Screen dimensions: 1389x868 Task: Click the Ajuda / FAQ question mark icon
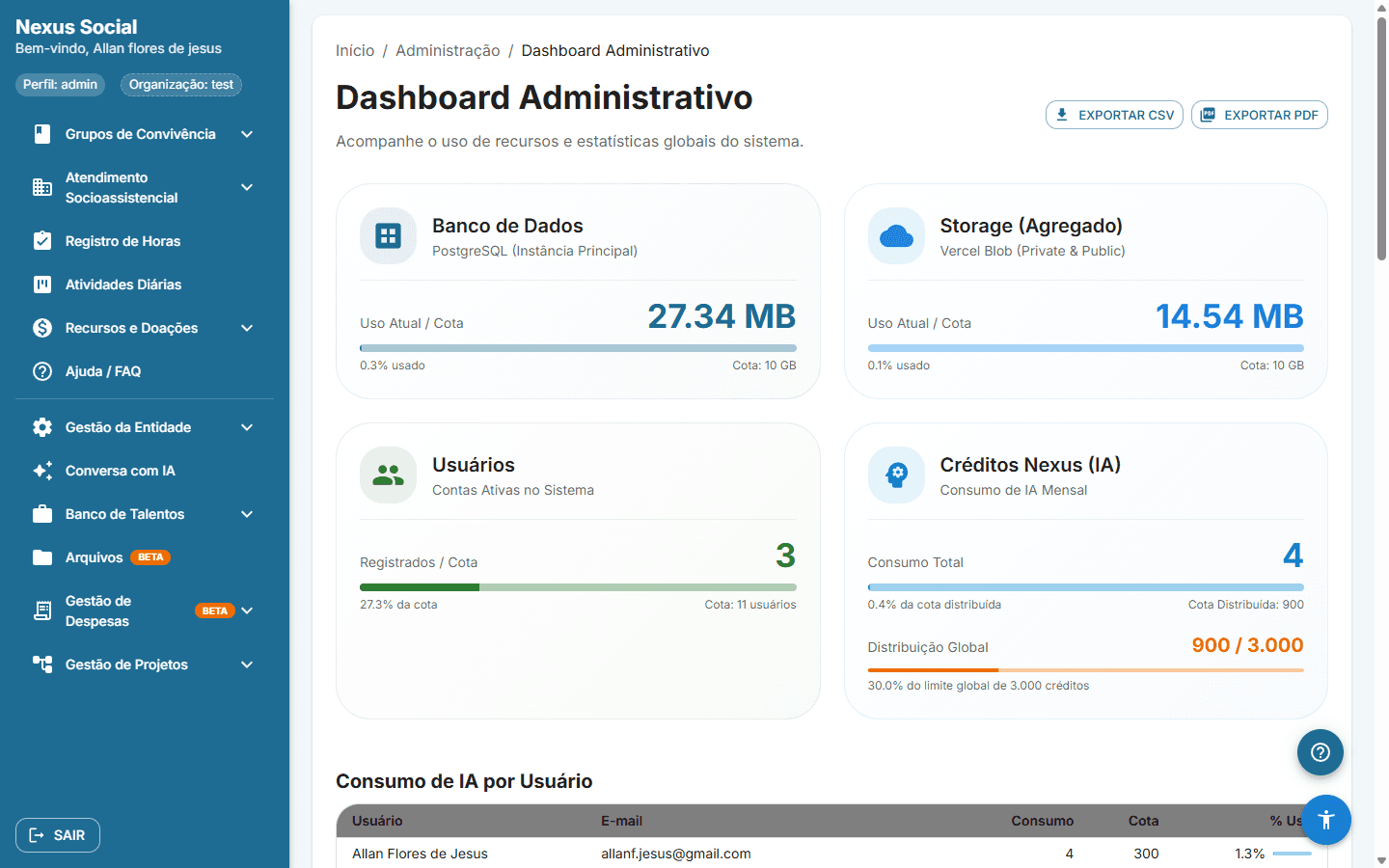pos(42,371)
